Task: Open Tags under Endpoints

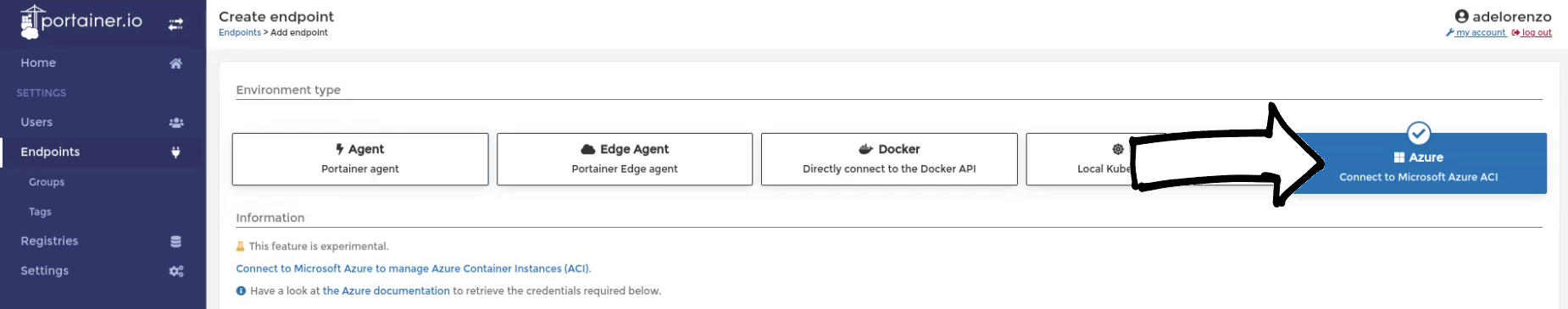Action: click(40, 212)
